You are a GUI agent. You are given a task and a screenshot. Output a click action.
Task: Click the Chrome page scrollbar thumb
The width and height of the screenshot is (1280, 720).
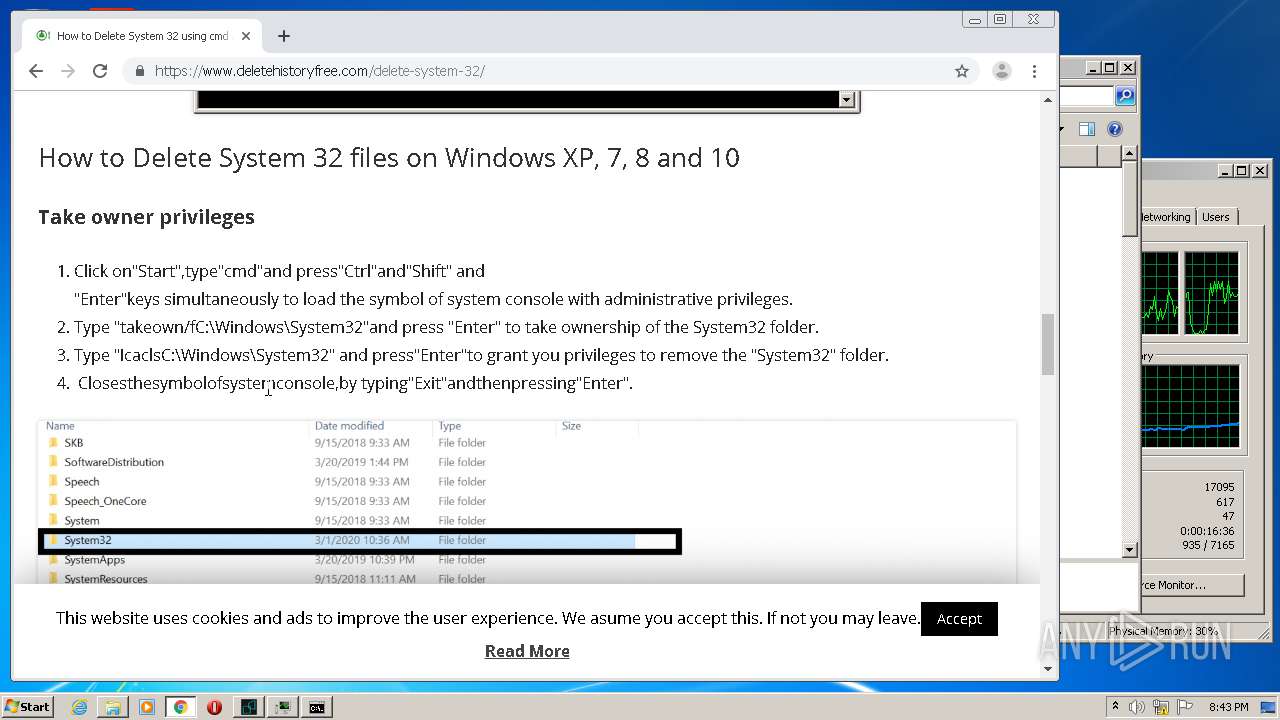1048,344
